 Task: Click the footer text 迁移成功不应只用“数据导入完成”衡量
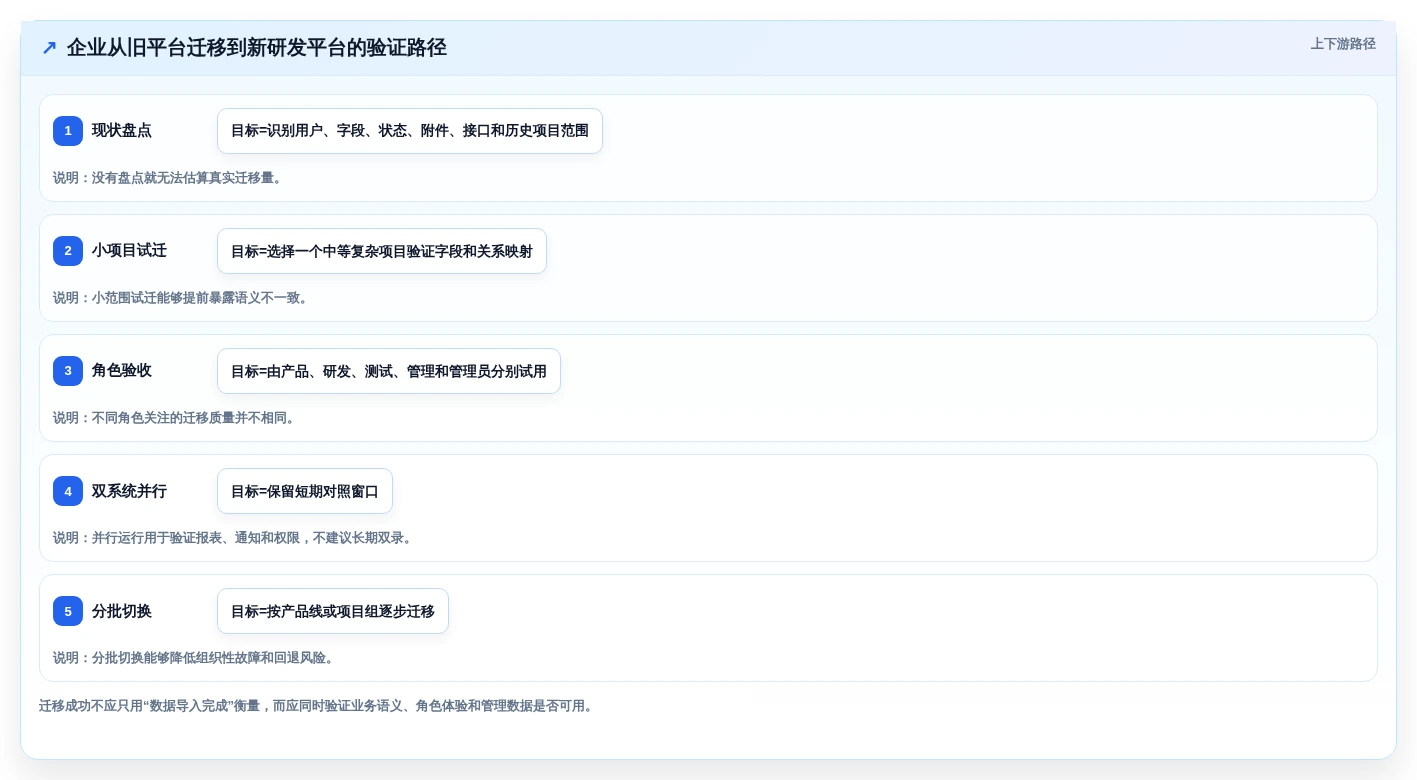(318, 706)
